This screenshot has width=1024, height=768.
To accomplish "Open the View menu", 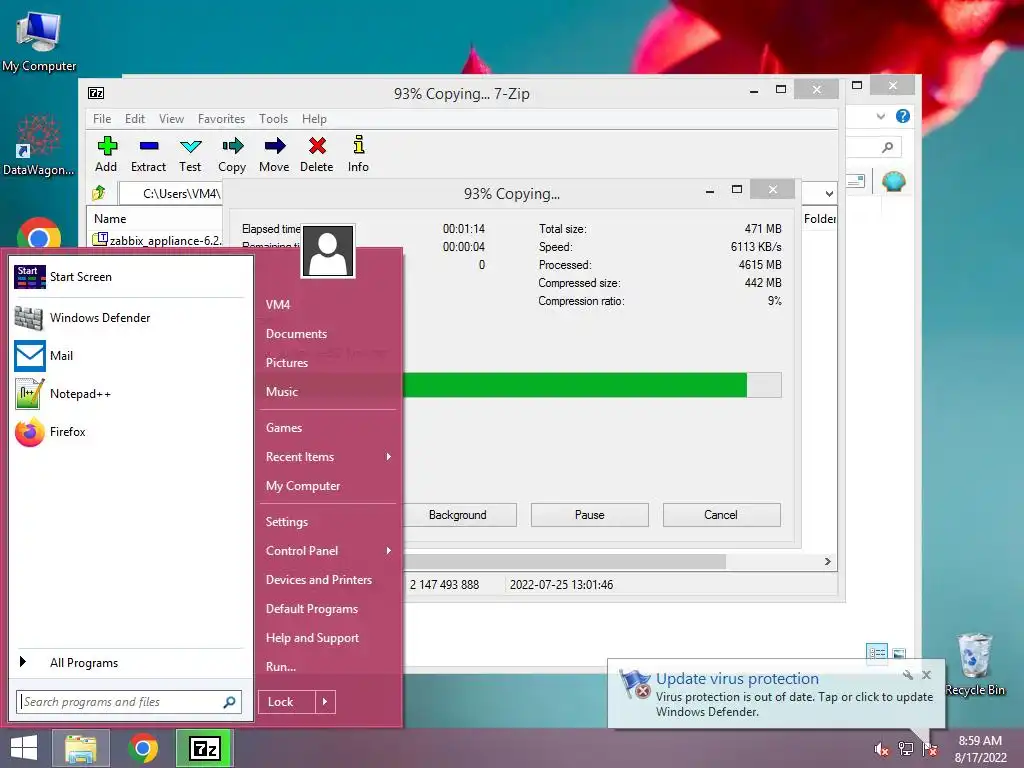I will click(x=171, y=119).
